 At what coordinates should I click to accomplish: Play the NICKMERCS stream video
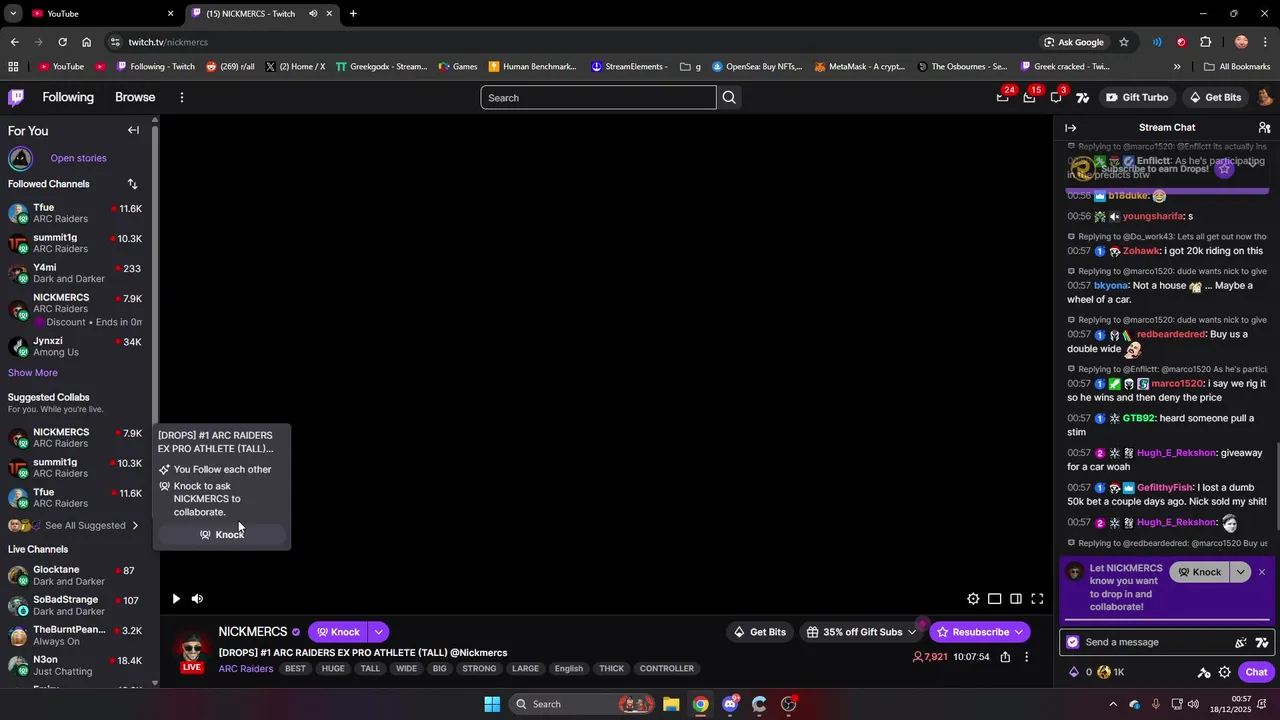(x=176, y=599)
